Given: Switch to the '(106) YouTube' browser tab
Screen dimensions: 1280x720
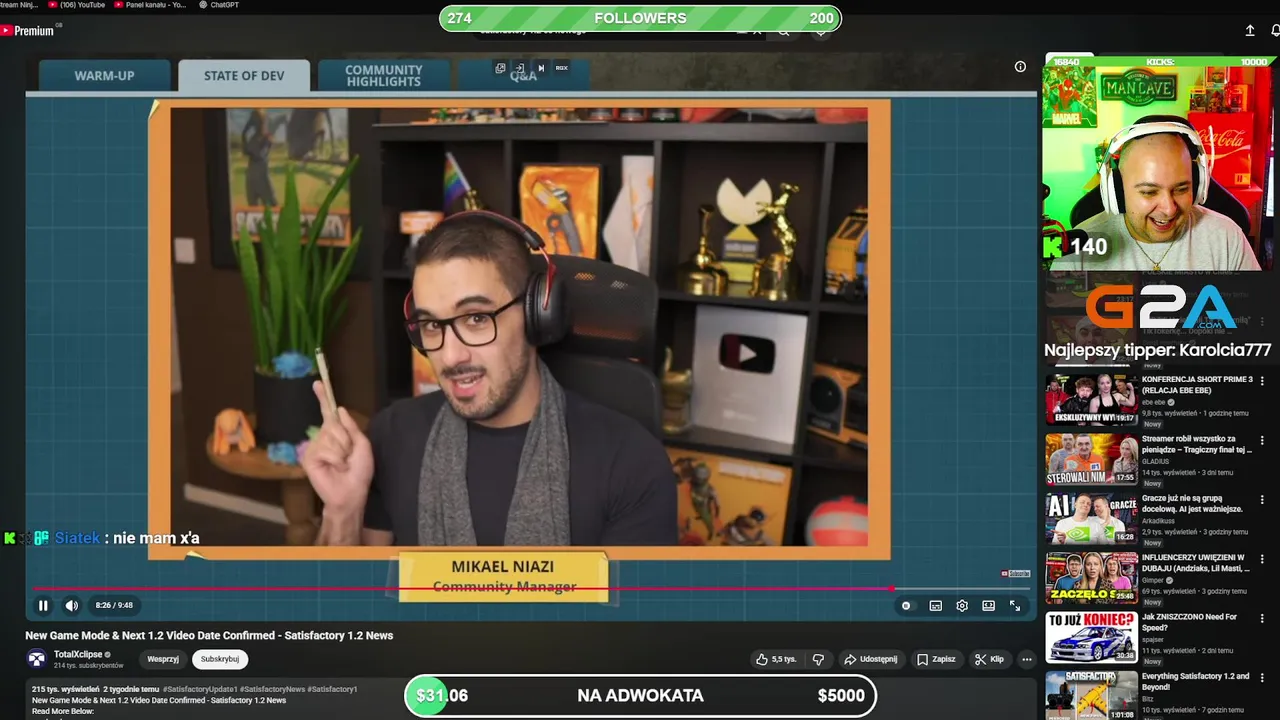Looking at the screenshot, I should point(78,5).
